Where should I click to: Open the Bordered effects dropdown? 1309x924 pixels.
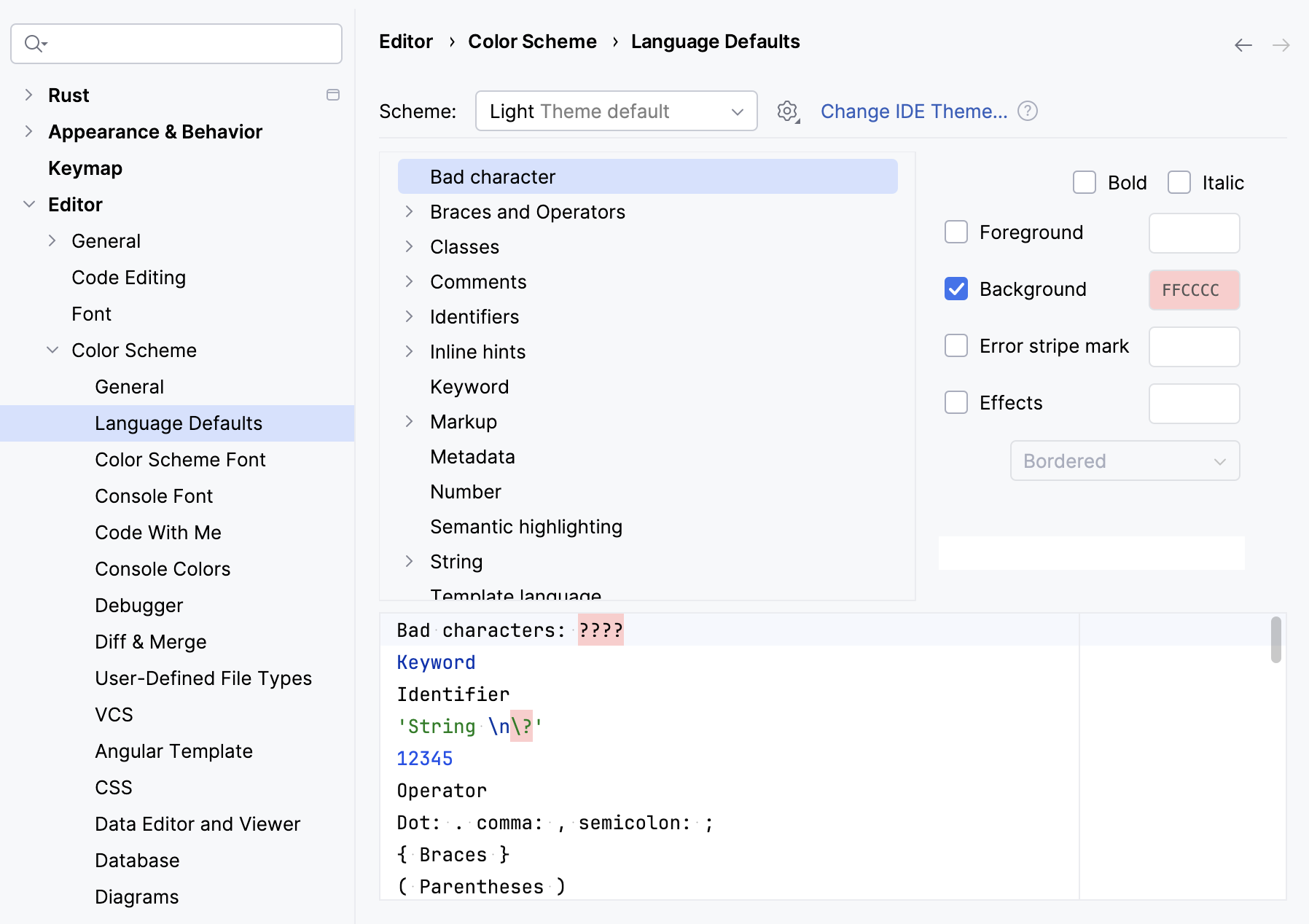click(x=1125, y=461)
